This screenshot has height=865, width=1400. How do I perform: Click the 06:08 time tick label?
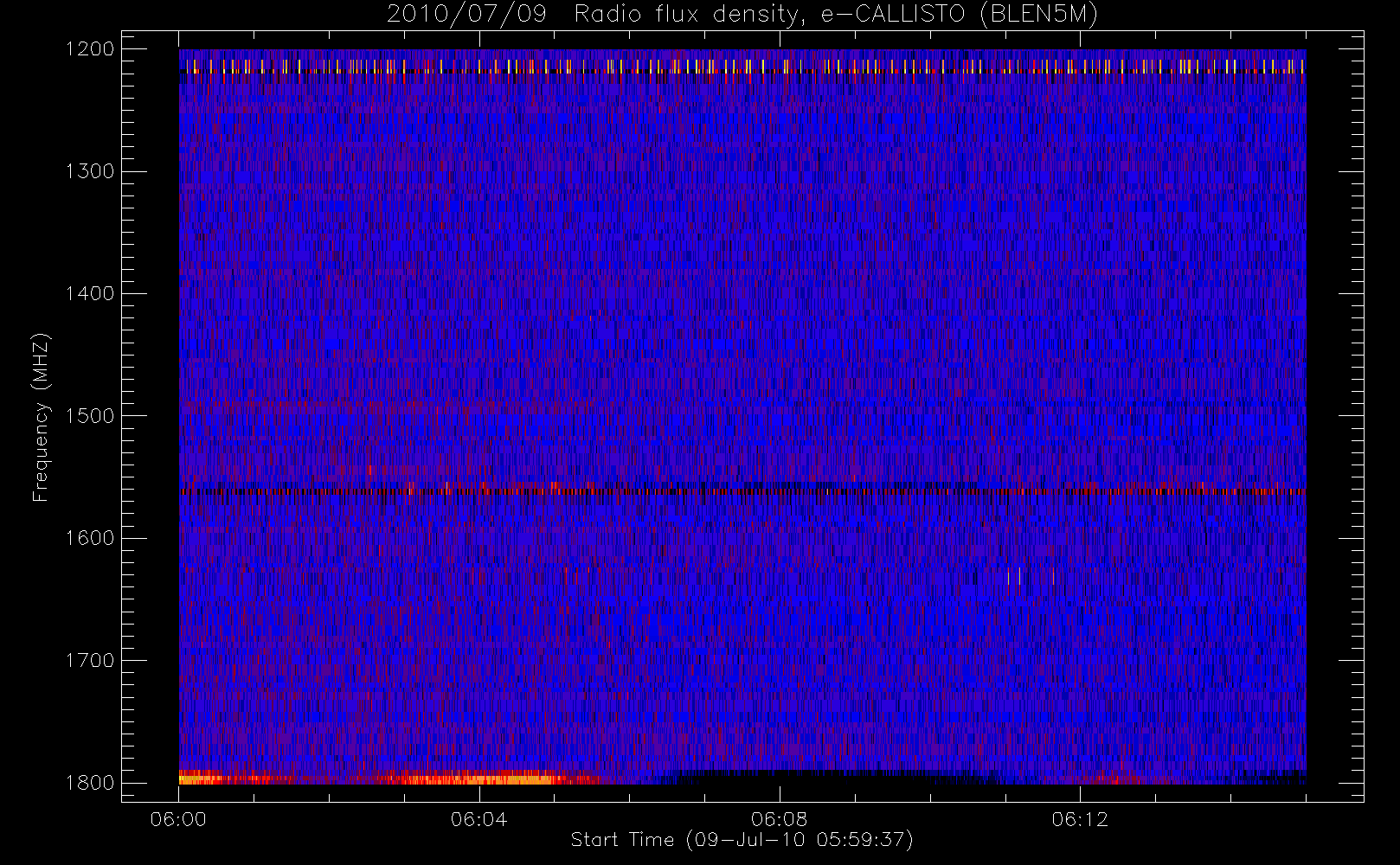(779, 819)
